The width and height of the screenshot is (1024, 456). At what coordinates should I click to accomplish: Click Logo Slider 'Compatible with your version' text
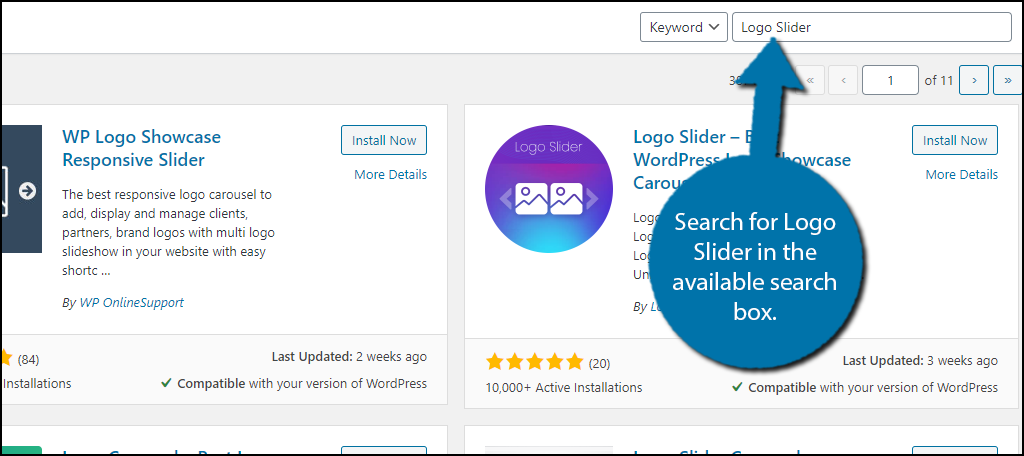865,387
